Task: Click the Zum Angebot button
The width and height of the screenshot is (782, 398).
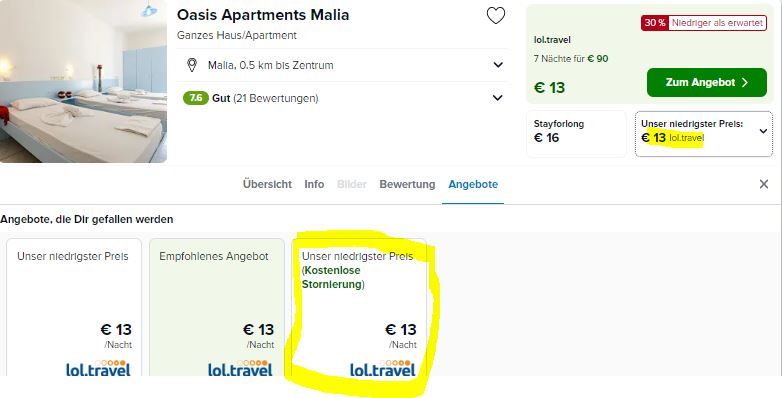Action: [x=707, y=82]
